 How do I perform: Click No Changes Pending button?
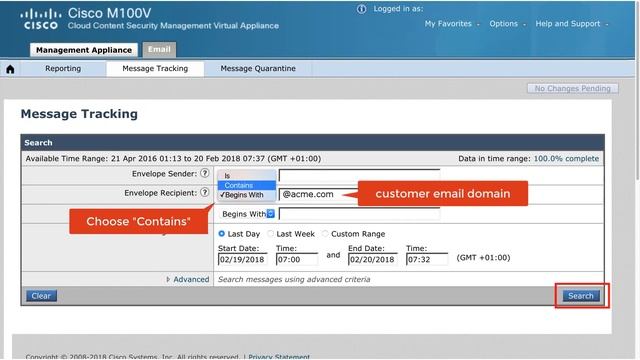point(573,89)
